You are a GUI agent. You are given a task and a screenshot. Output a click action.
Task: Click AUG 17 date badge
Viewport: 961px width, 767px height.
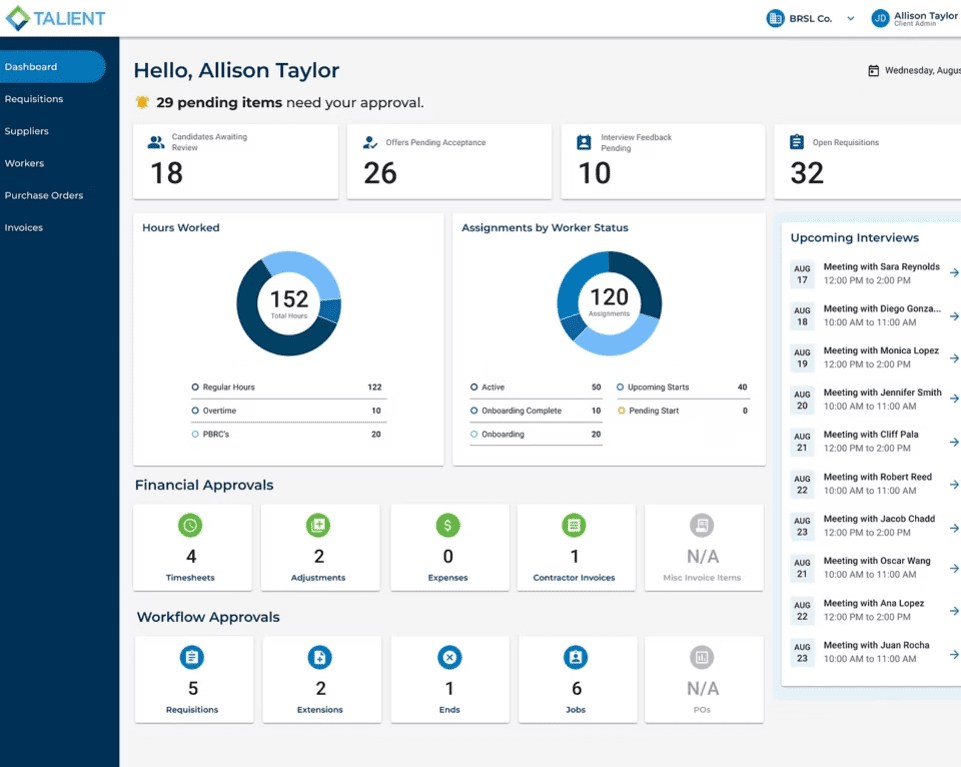[802, 274]
